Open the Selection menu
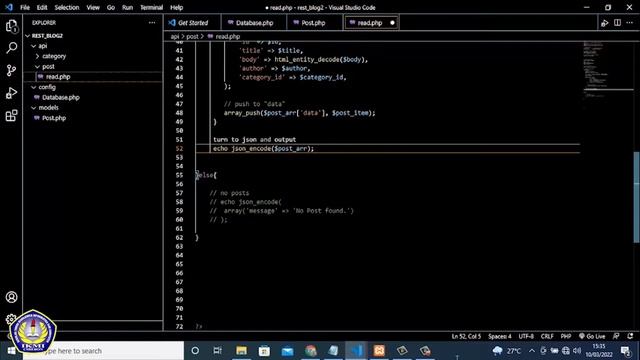The image size is (640, 360). tap(67, 7)
